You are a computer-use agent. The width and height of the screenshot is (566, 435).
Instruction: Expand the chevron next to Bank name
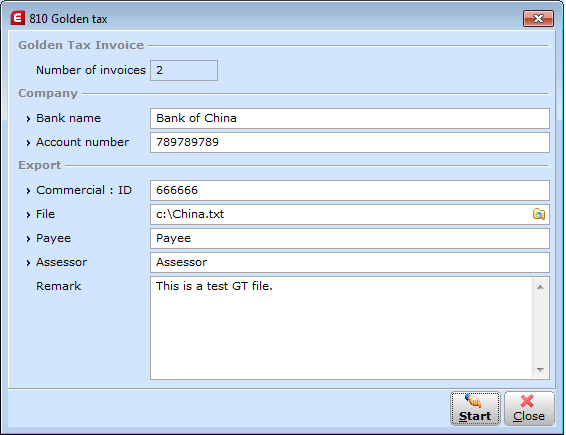click(x=28, y=119)
